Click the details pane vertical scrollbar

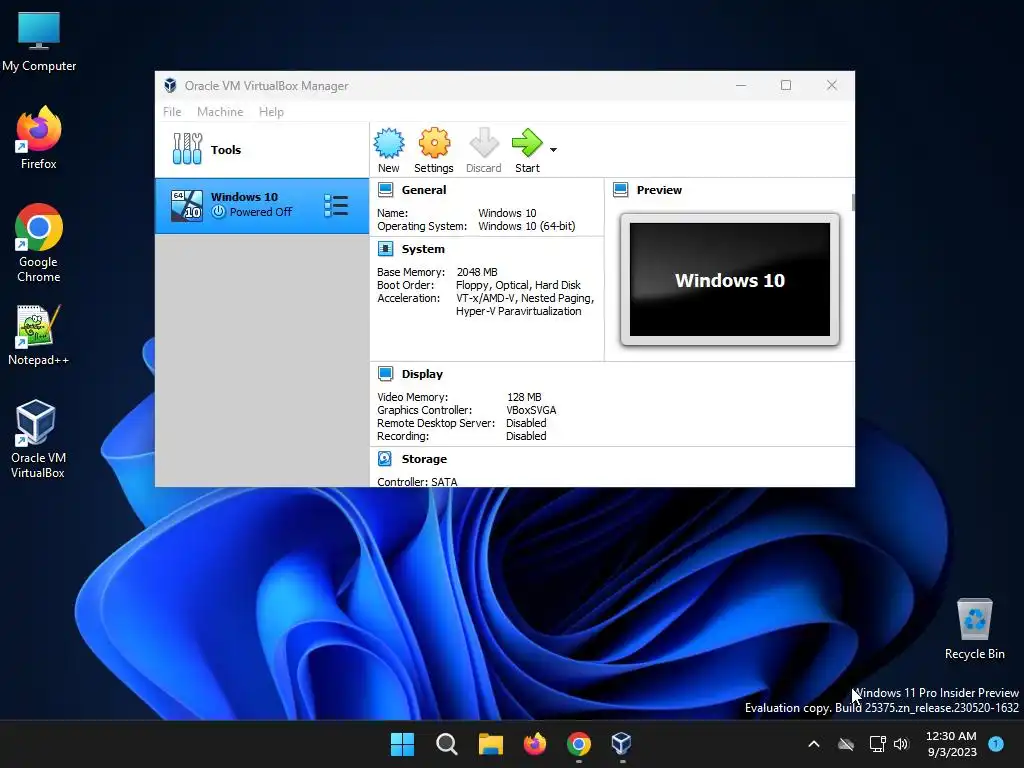(x=853, y=202)
